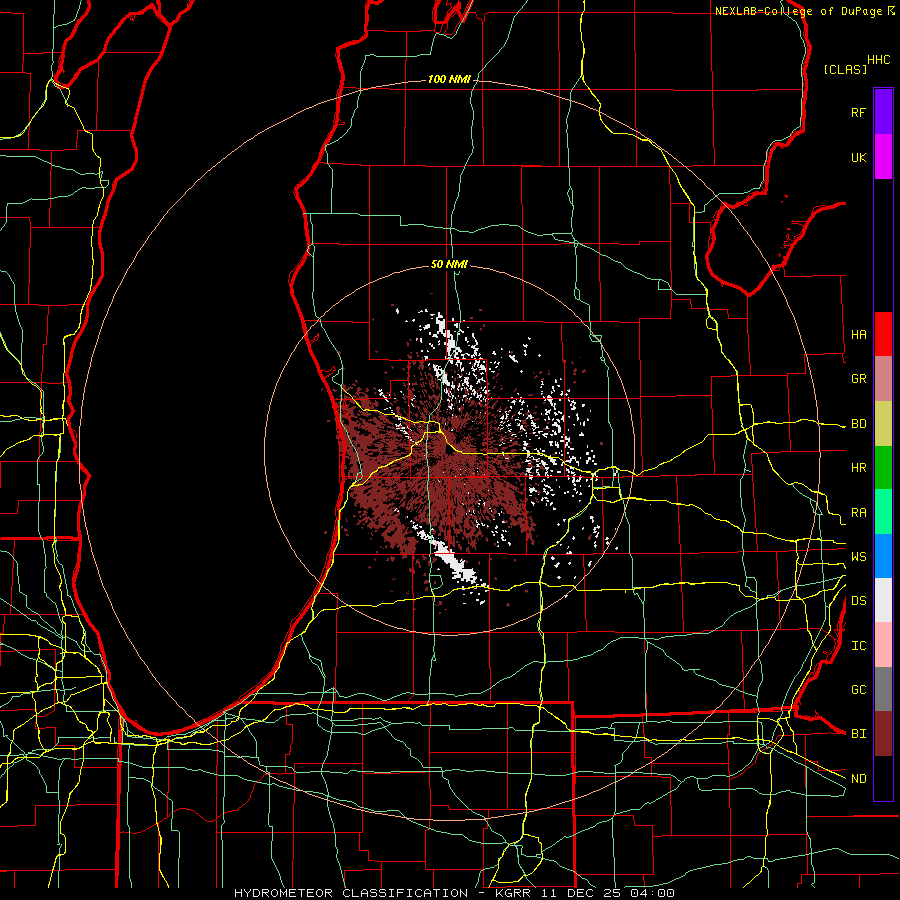Click the 'HHC' product code label
This screenshot has width=900, height=900.
pos(878,60)
